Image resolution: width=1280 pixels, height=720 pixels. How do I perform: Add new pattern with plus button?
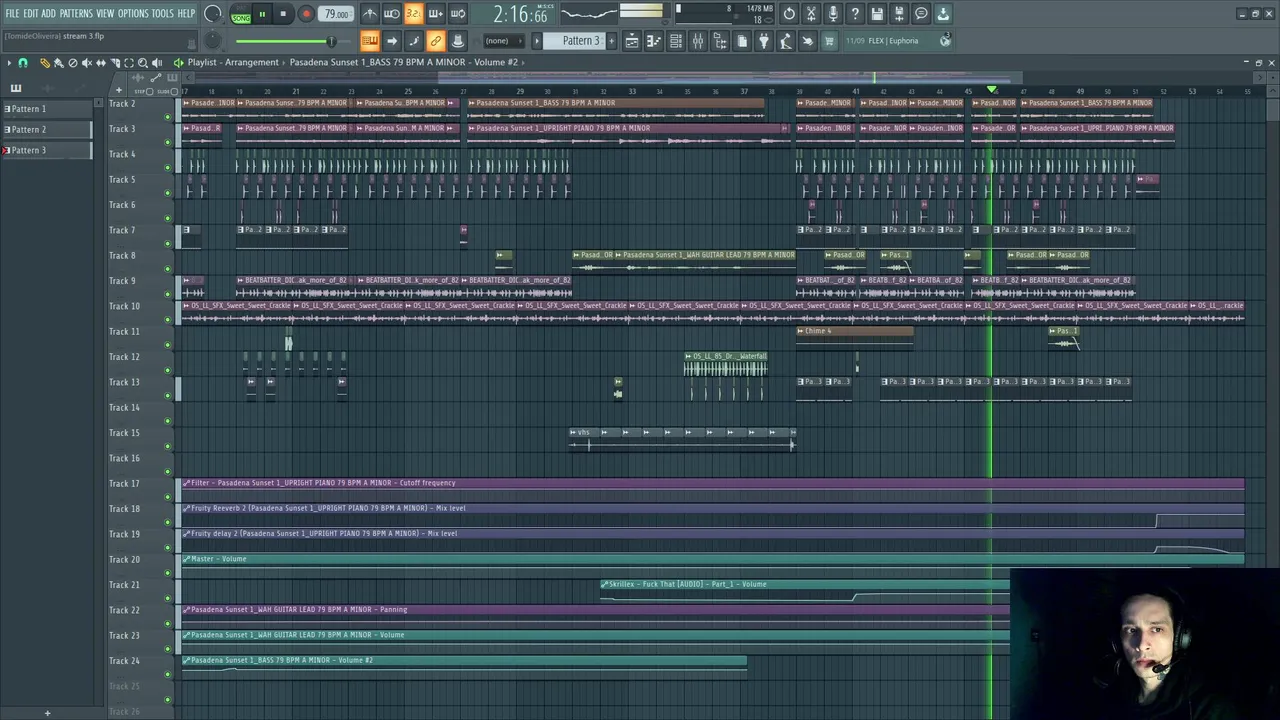(610, 41)
